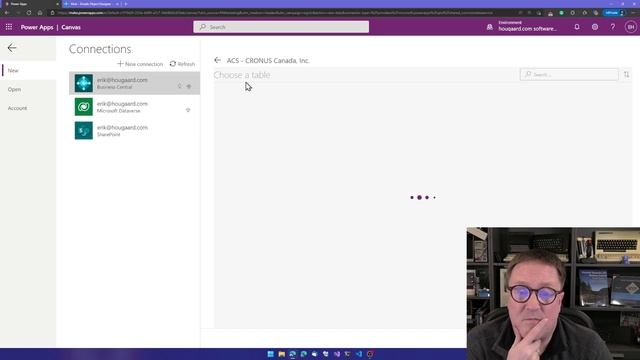Image resolution: width=640 pixels, height=360 pixels.
Task: Click the Canvas link in the header
Action: tap(71, 27)
